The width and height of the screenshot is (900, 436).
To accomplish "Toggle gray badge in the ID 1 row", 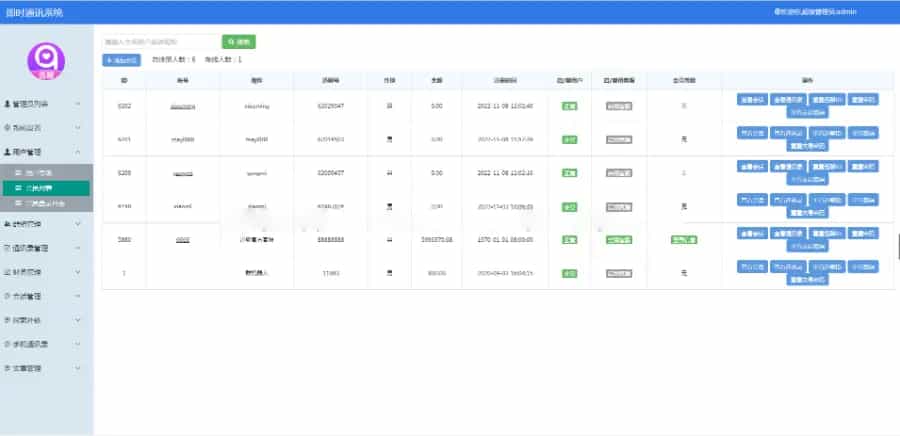I will (x=618, y=273).
